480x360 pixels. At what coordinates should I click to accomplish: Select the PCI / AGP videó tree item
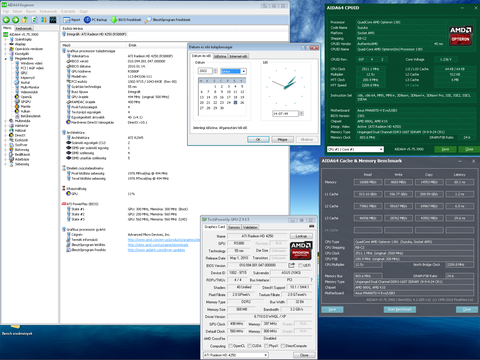[29, 68]
